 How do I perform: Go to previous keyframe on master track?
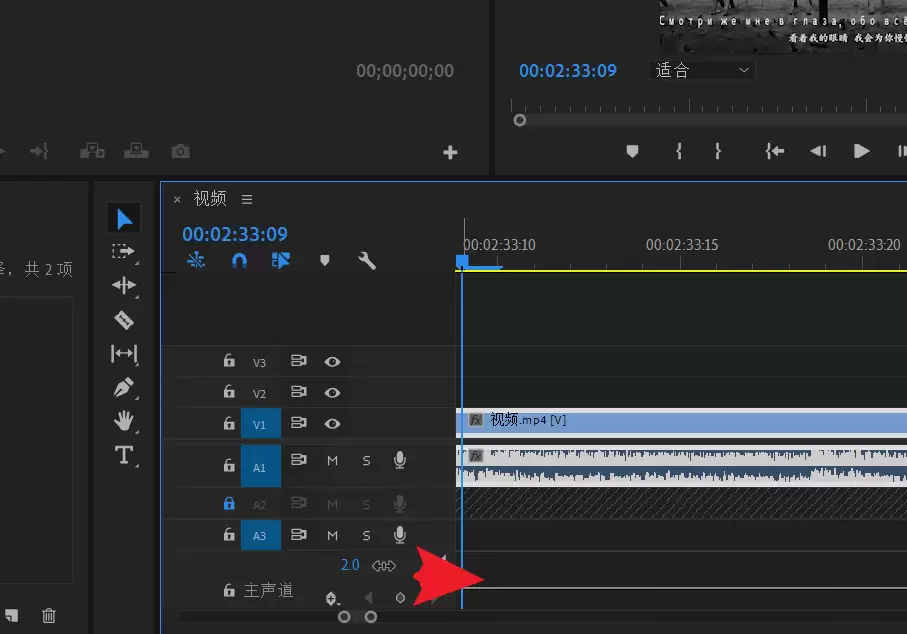point(368,598)
